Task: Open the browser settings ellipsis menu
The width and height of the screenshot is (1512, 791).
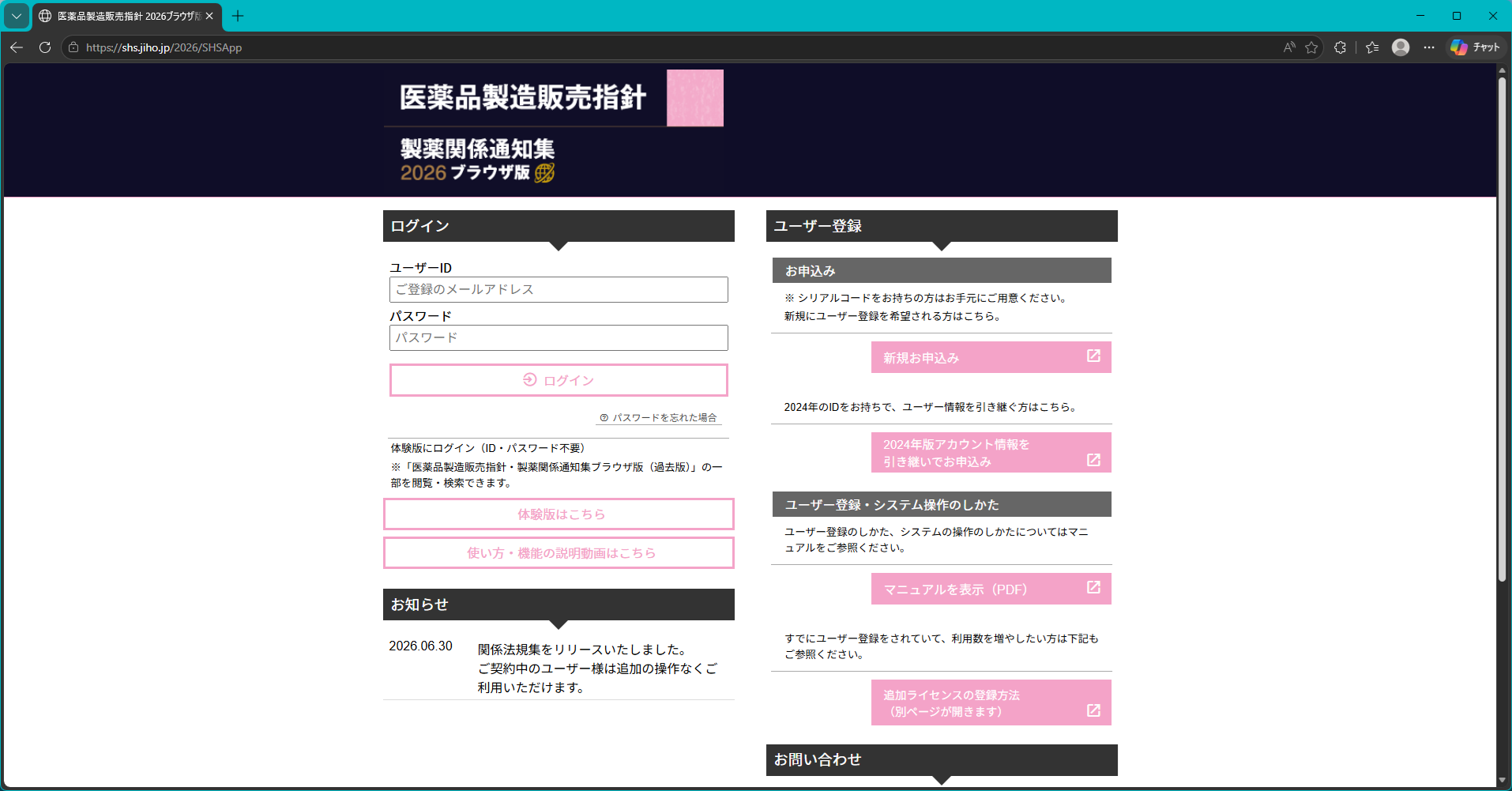Action: pyautogui.click(x=1429, y=47)
